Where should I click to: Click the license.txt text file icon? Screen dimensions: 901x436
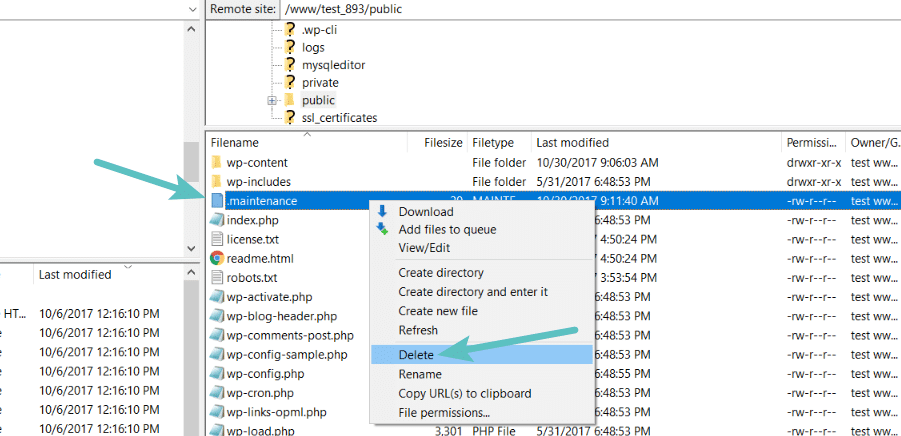click(x=217, y=239)
